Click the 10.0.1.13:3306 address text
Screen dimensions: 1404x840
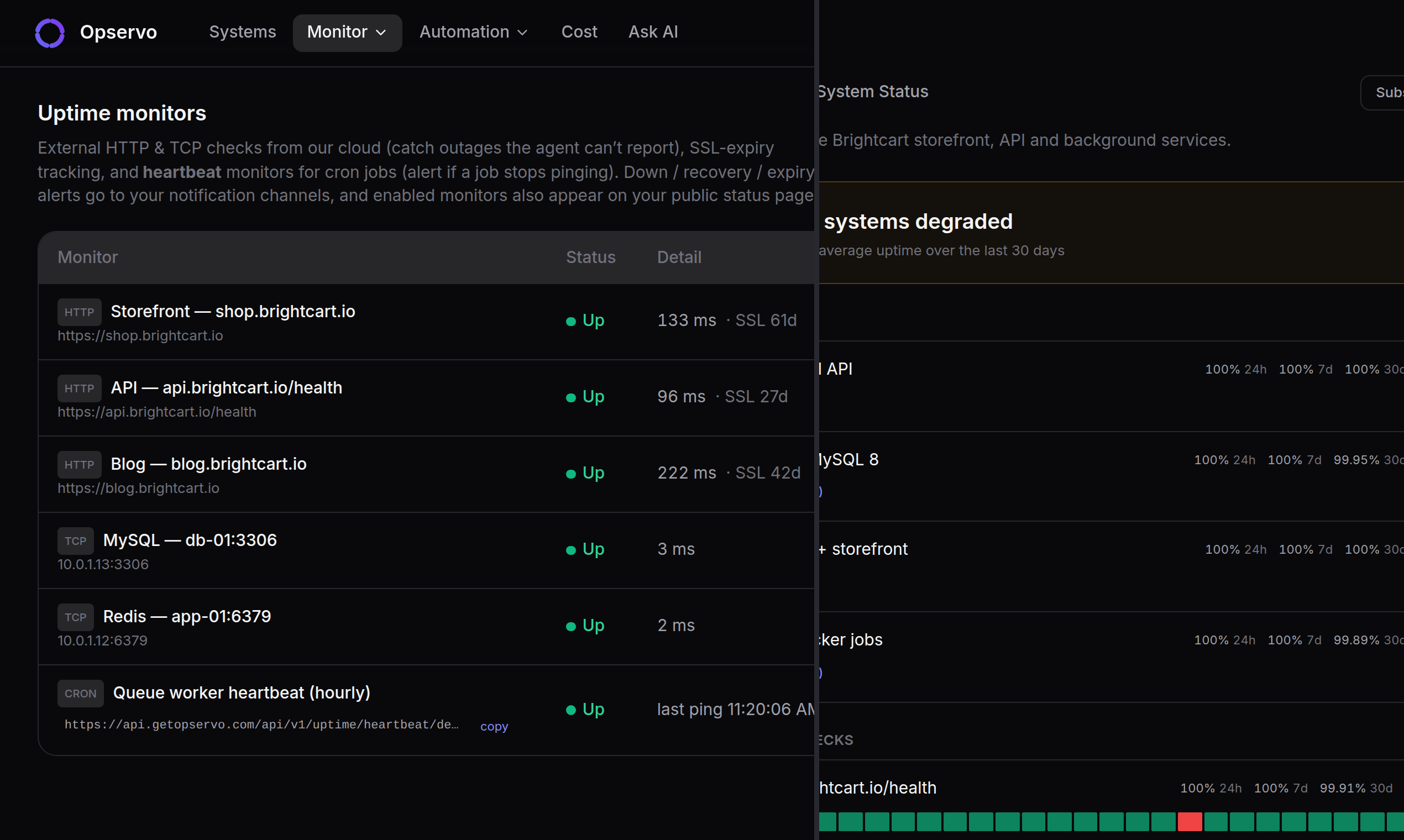point(103,564)
